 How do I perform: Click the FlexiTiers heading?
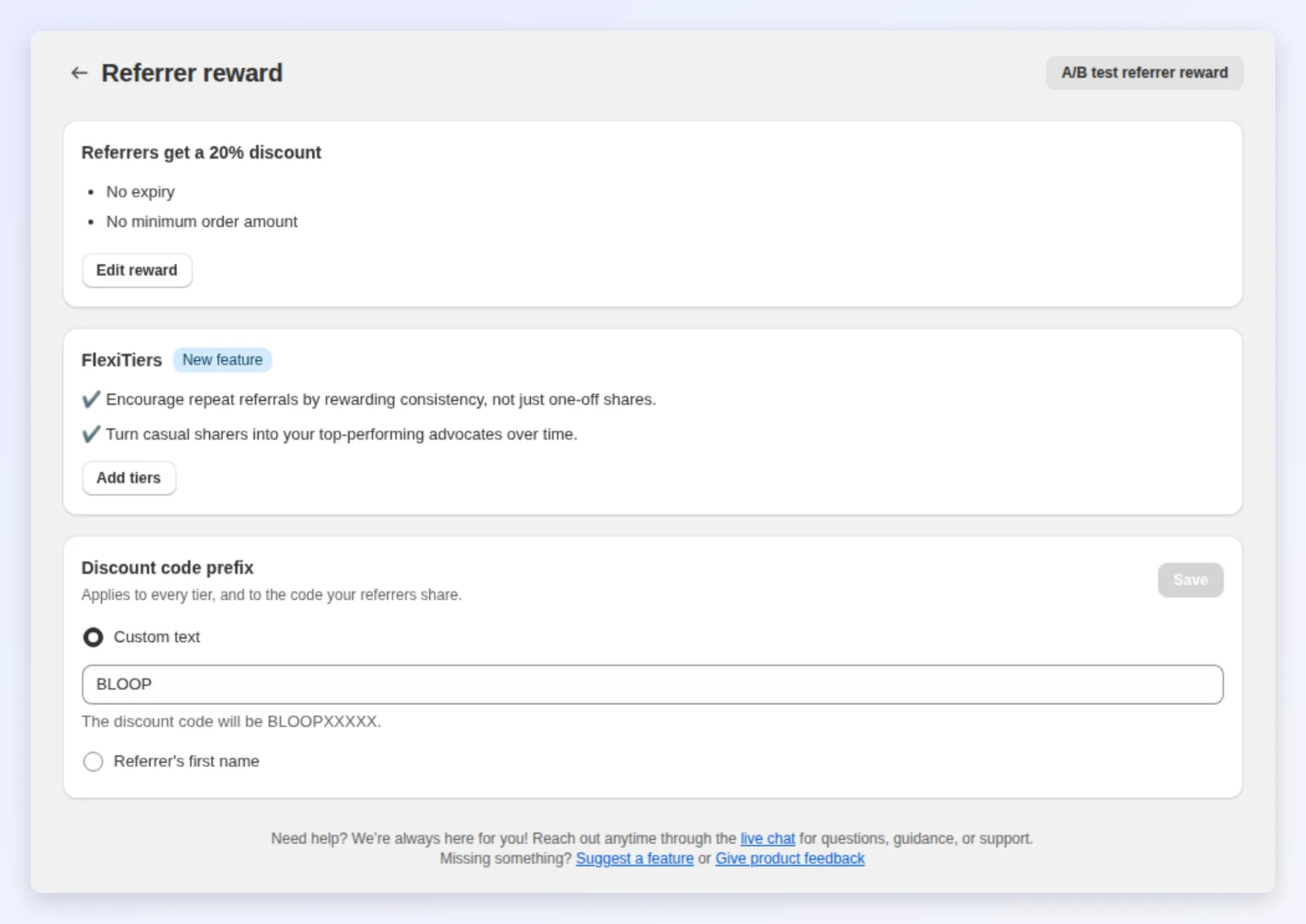pyautogui.click(x=122, y=360)
